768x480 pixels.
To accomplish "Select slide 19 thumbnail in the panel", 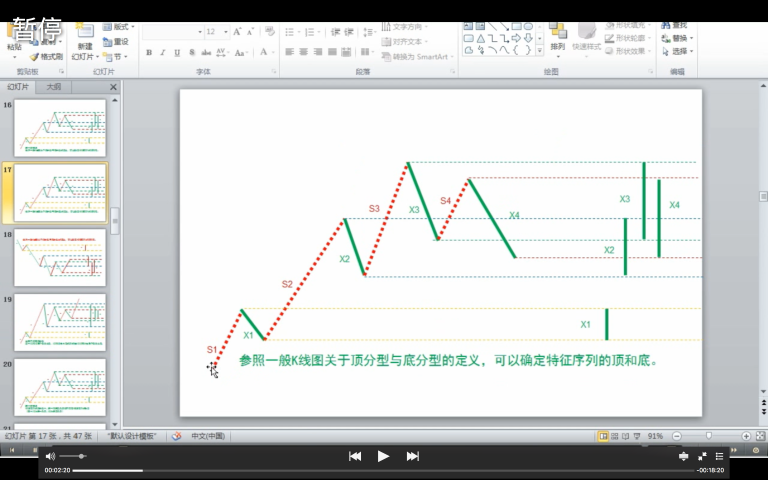I will coord(60,322).
